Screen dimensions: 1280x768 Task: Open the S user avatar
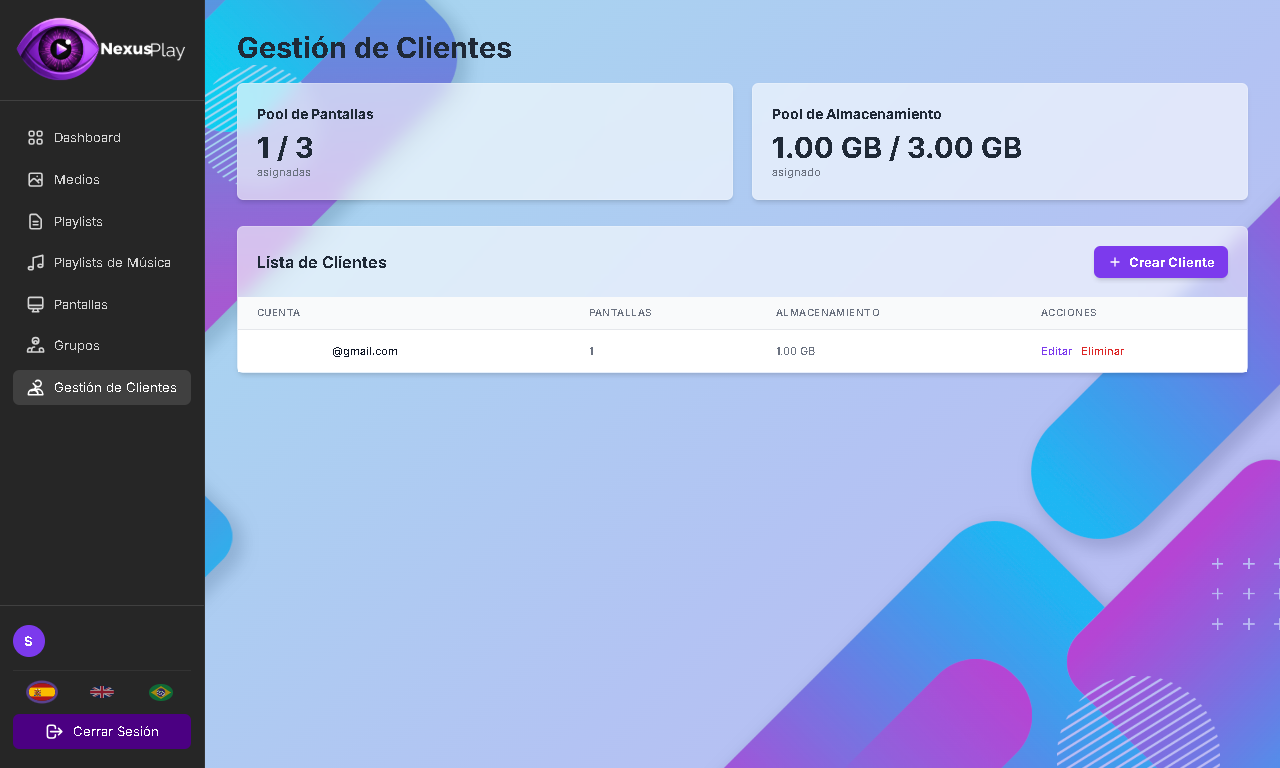[28, 640]
